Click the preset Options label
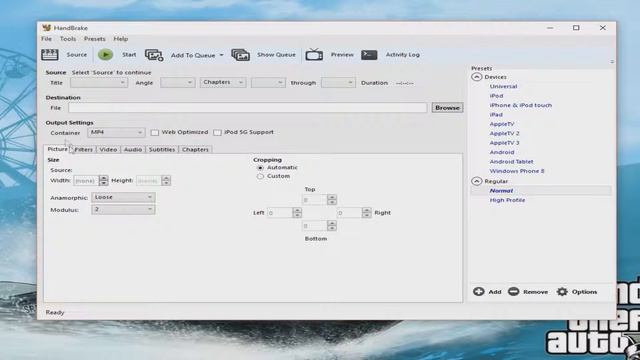The height and width of the screenshot is (360, 640). tap(584, 292)
